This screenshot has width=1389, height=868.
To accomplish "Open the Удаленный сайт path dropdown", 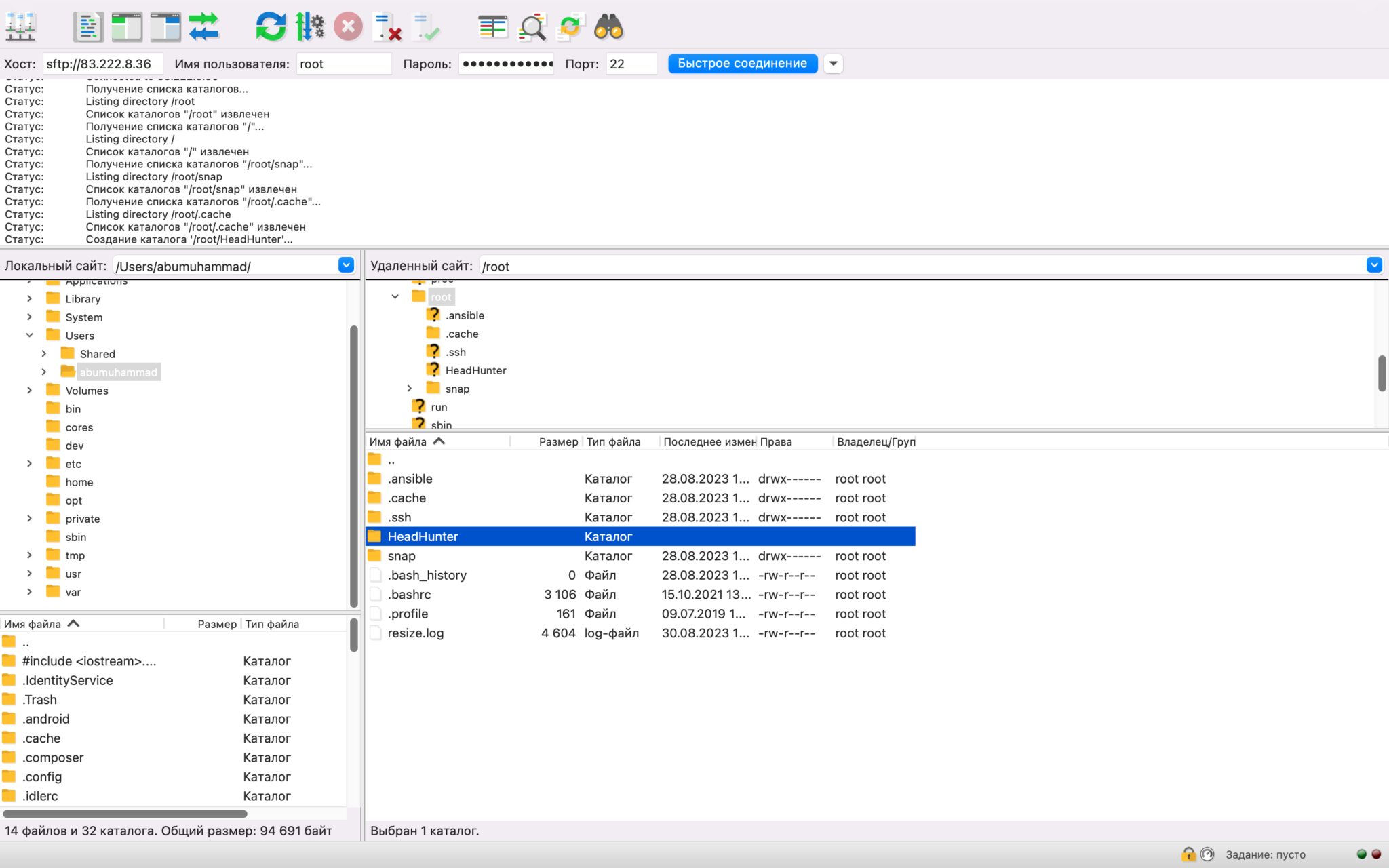I will coord(1374,265).
